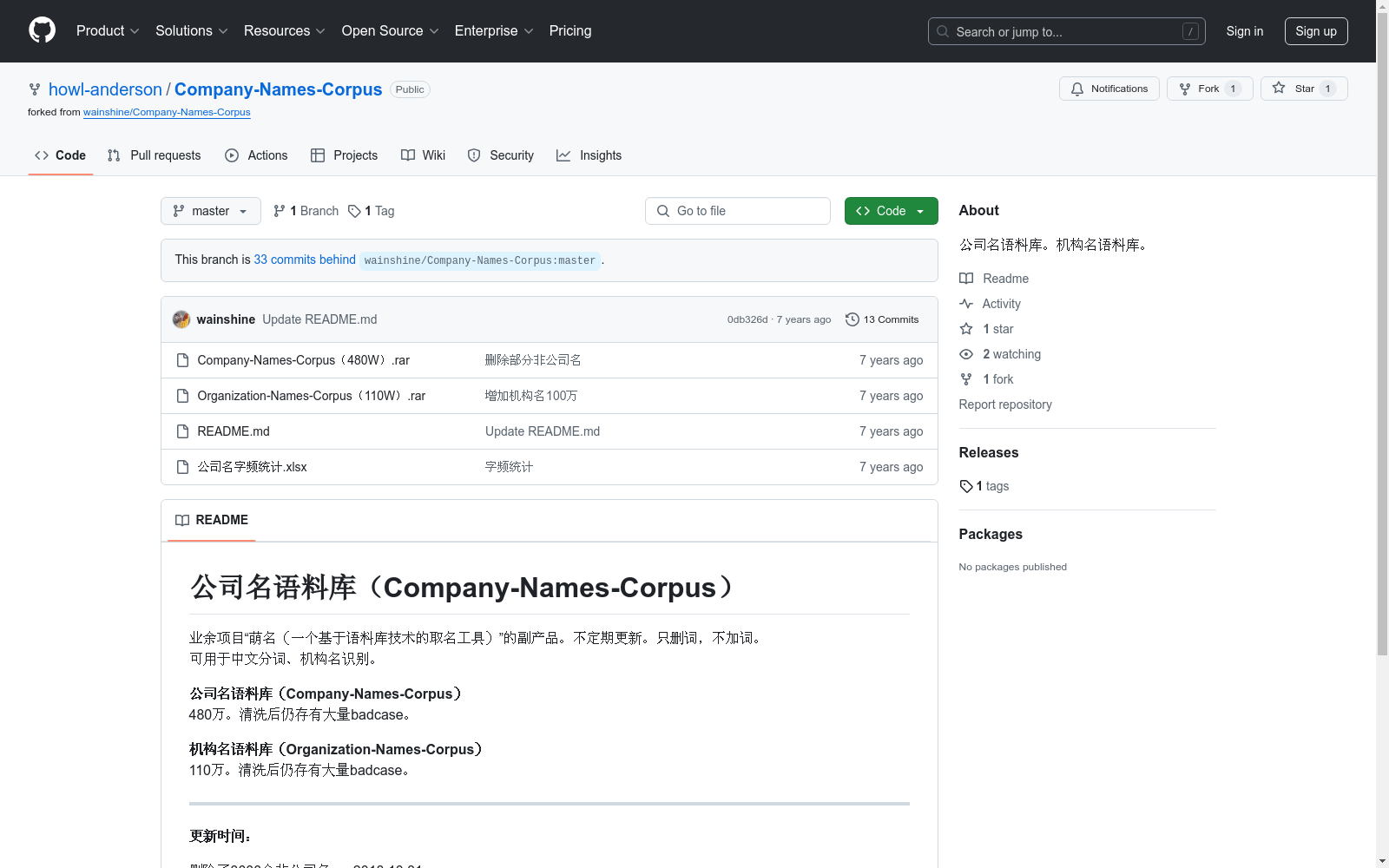Open Company-Names-Corpus（480W）.rar file
Image resolution: width=1389 pixels, height=868 pixels.
tap(303, 360)
